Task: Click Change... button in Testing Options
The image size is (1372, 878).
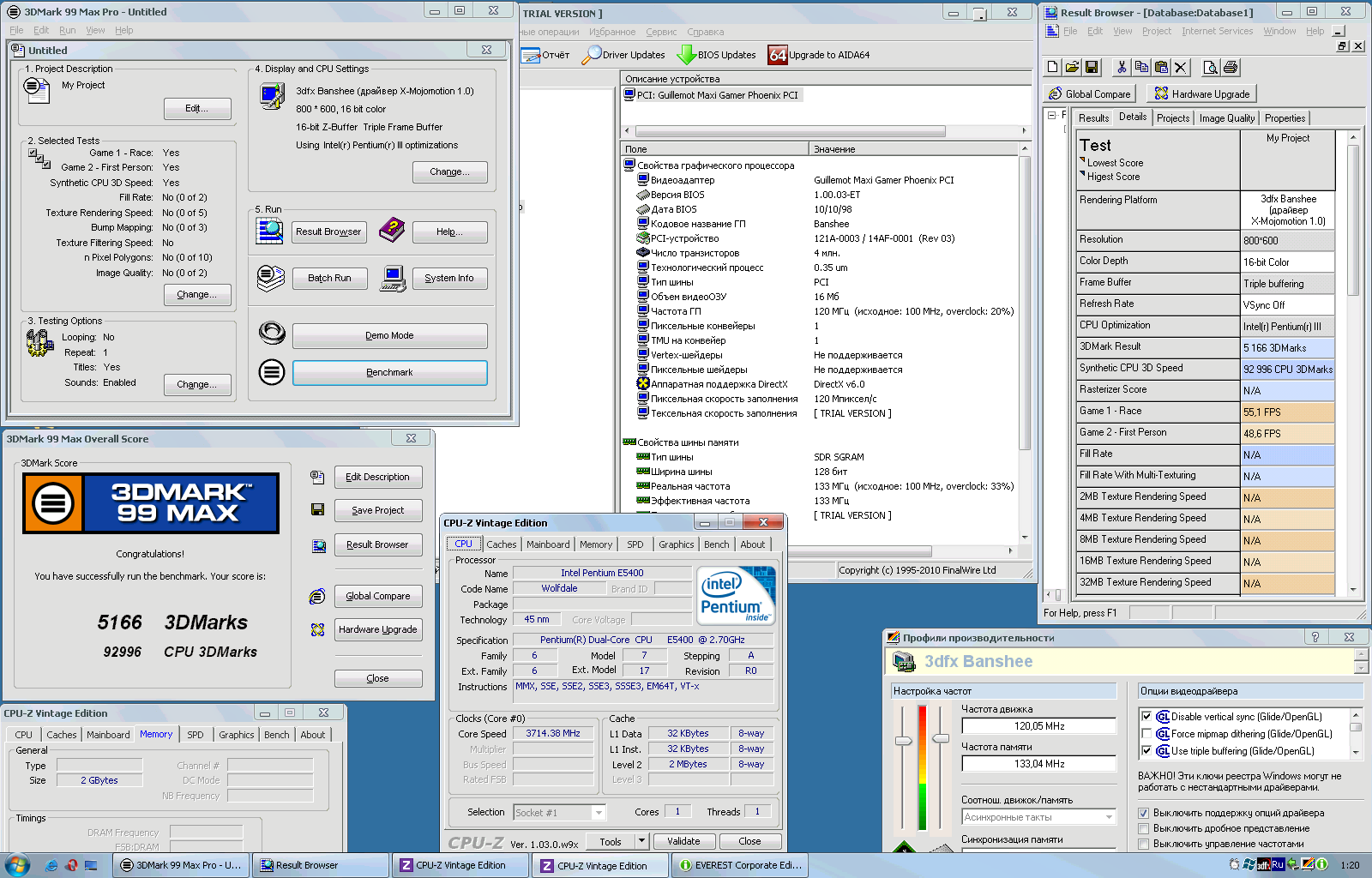Action: point(197,384)
